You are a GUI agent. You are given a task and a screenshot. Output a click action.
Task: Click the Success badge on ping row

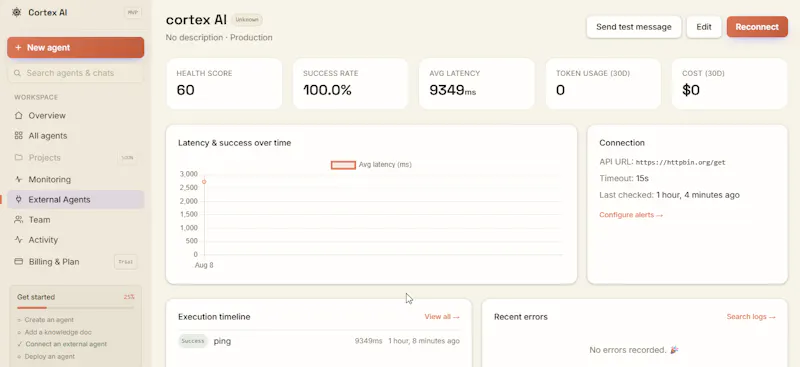click(x=193, y=341)
